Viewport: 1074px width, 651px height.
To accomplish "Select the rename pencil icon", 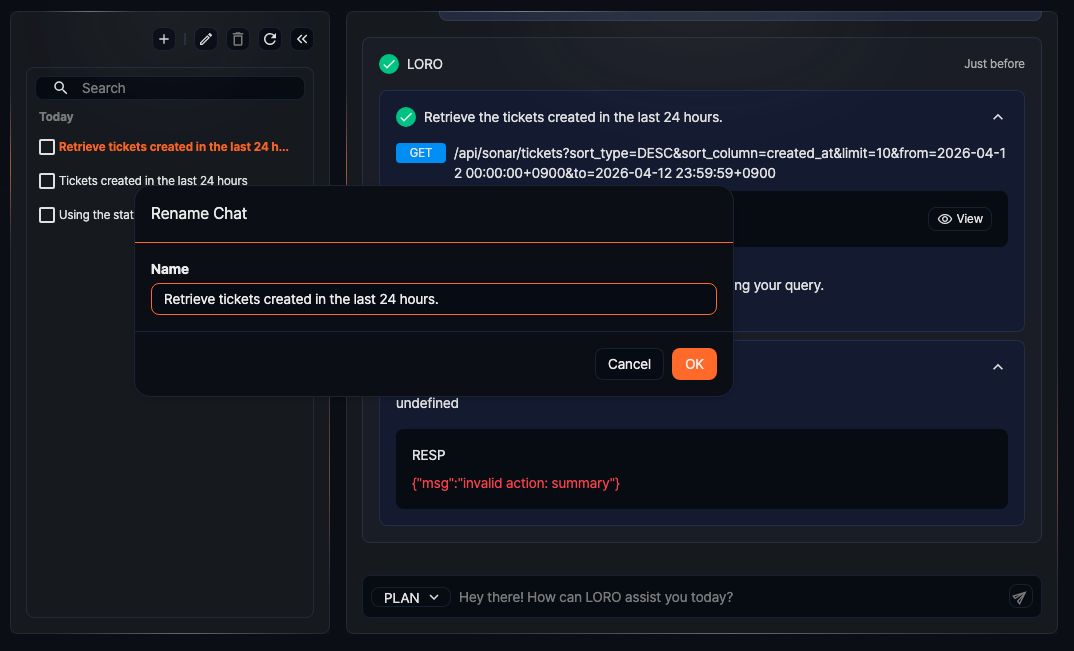I will click(x=205, y=39).
